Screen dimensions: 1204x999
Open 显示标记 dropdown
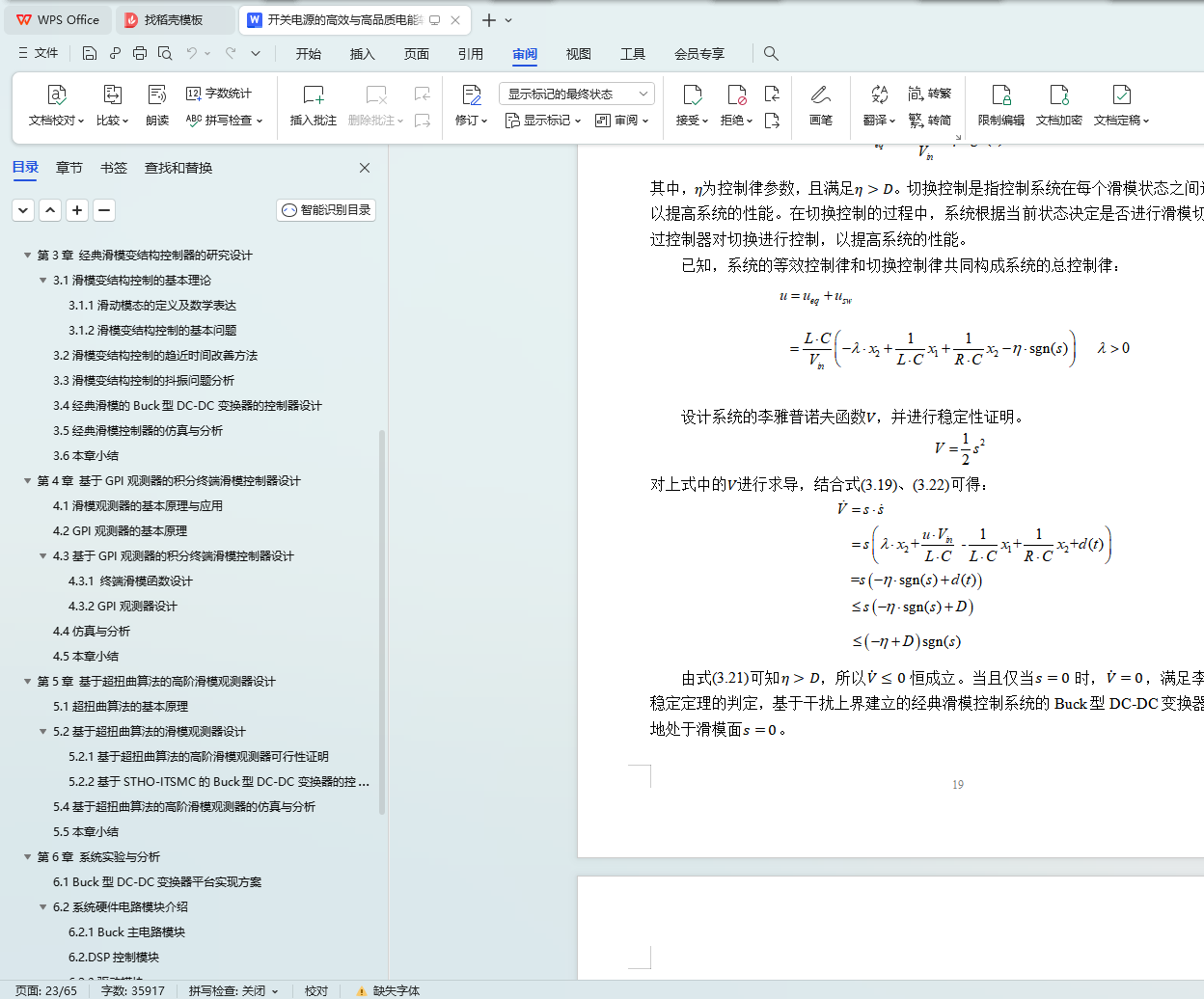pyautogui.click(x=543, y=121)
